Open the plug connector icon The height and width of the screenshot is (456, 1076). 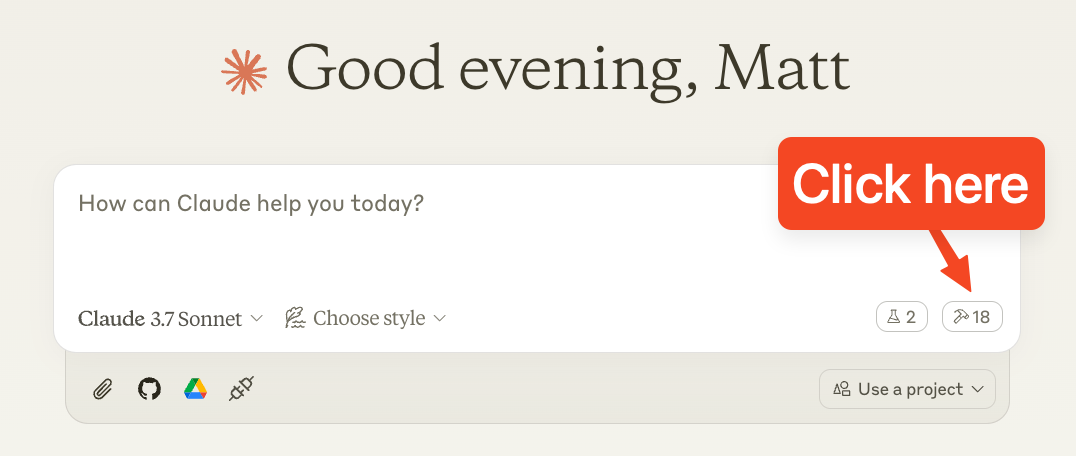241,389
